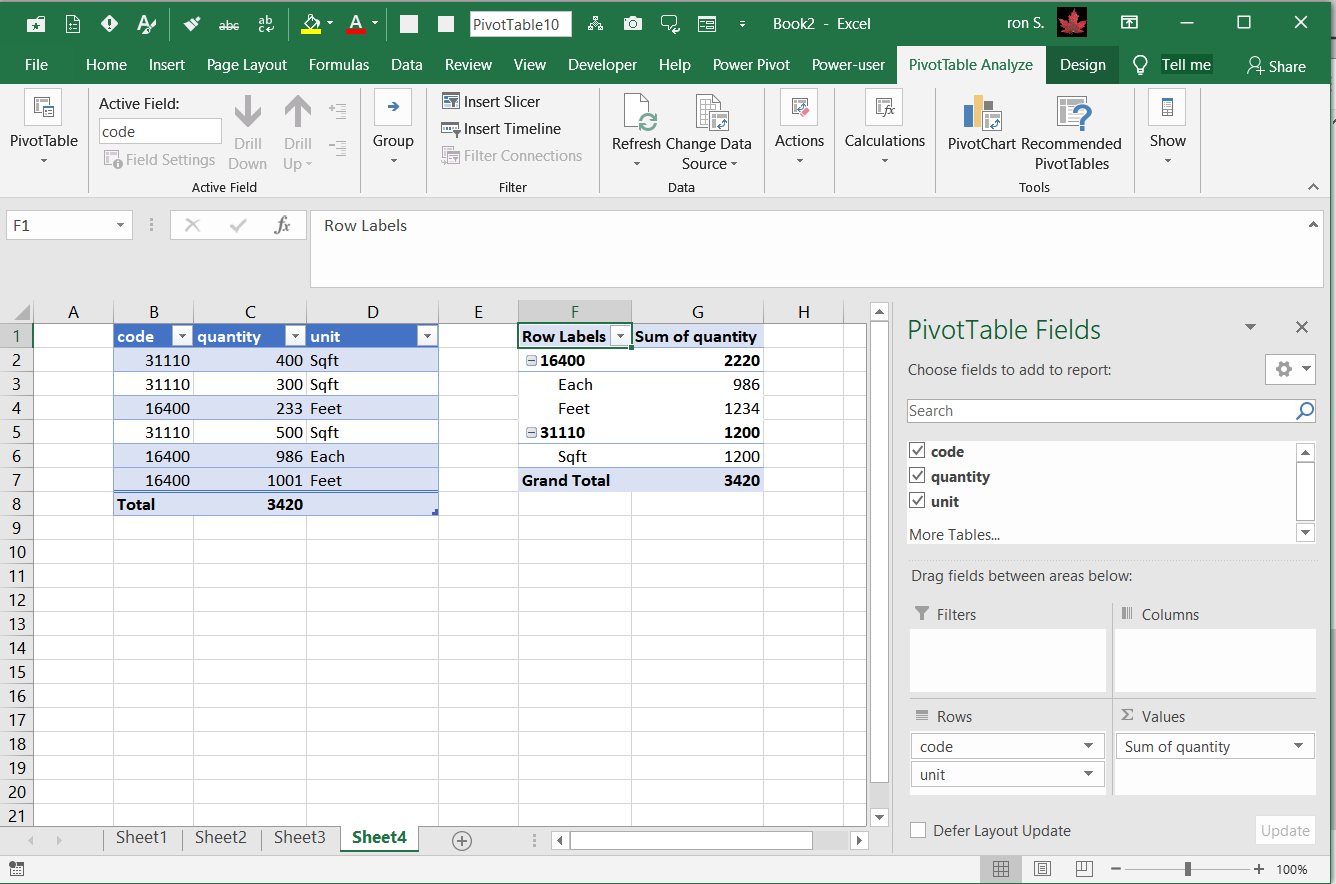Click the font color A icon
The image size is (1336, 884).
click(356, 23)
